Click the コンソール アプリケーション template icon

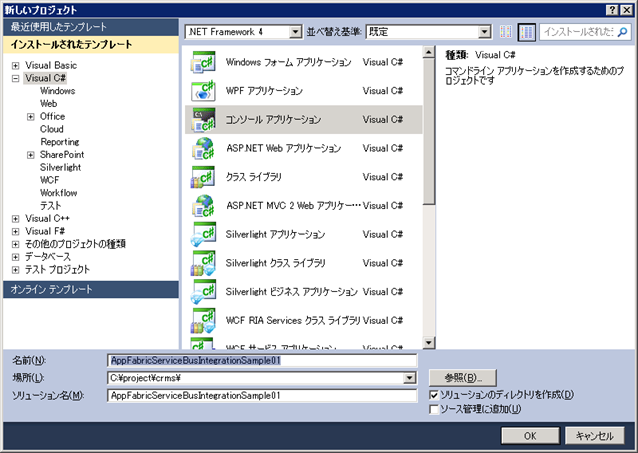coord(203,120)
